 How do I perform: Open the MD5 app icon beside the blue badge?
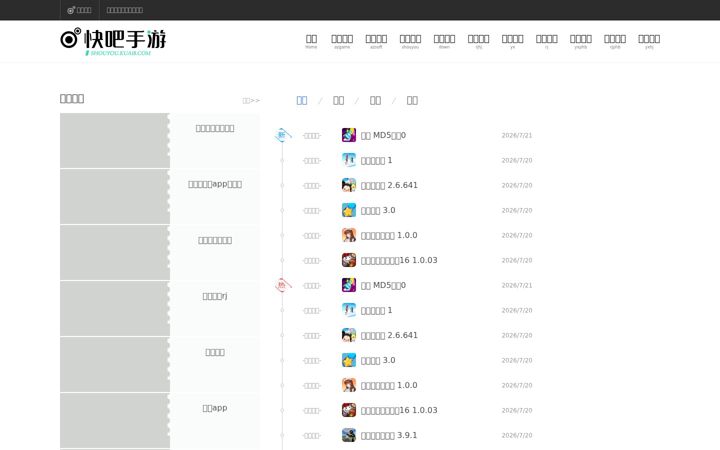coord(349,135)
